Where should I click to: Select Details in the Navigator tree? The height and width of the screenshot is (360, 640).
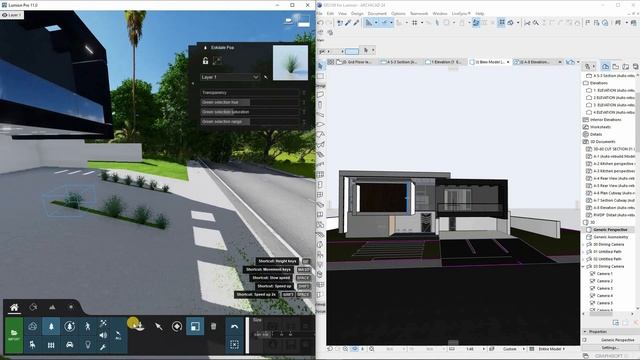pos(596,134)
